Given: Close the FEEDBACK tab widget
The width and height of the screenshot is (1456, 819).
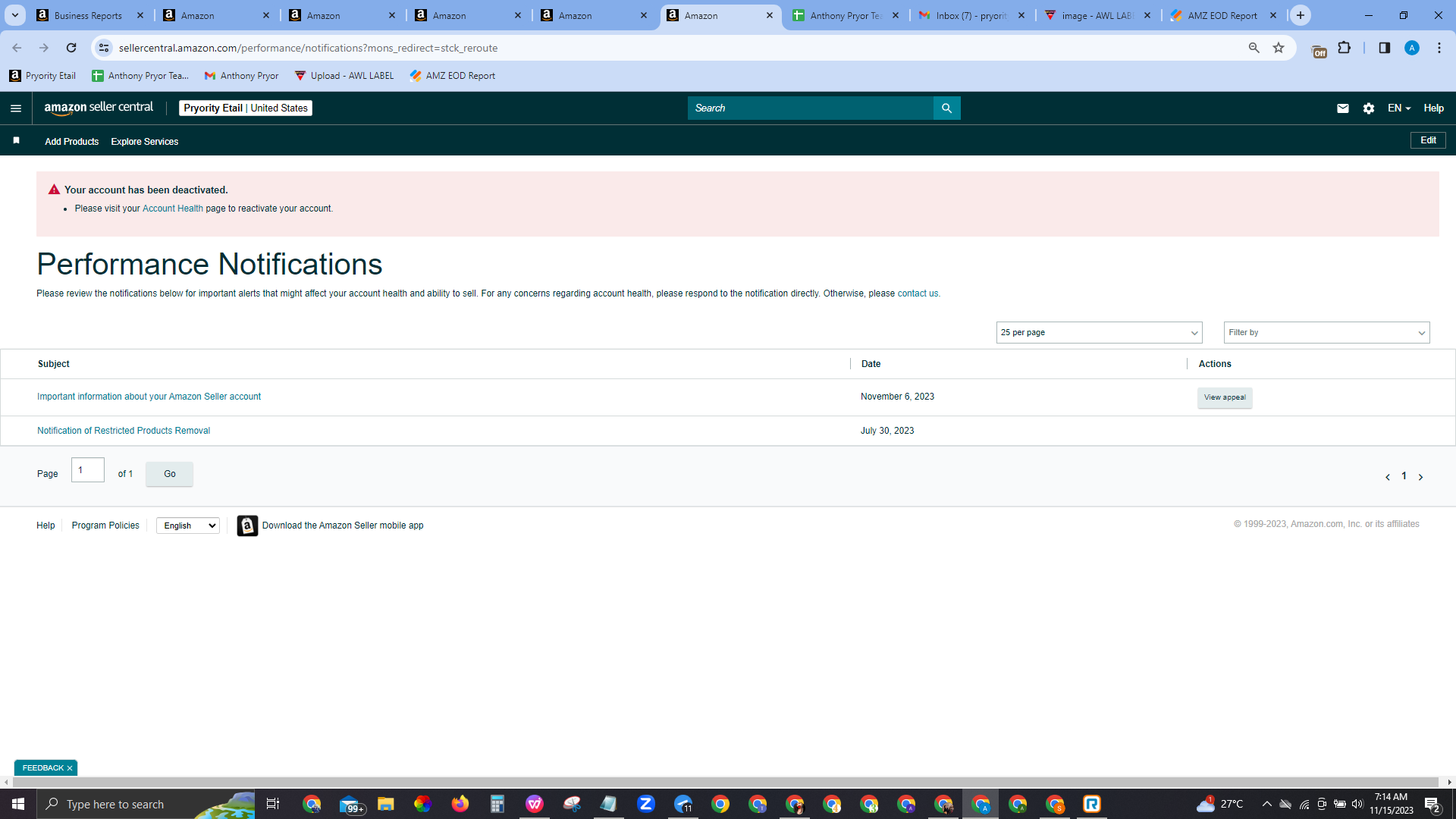Looking at the screenshot, I should tap(70, 768).
